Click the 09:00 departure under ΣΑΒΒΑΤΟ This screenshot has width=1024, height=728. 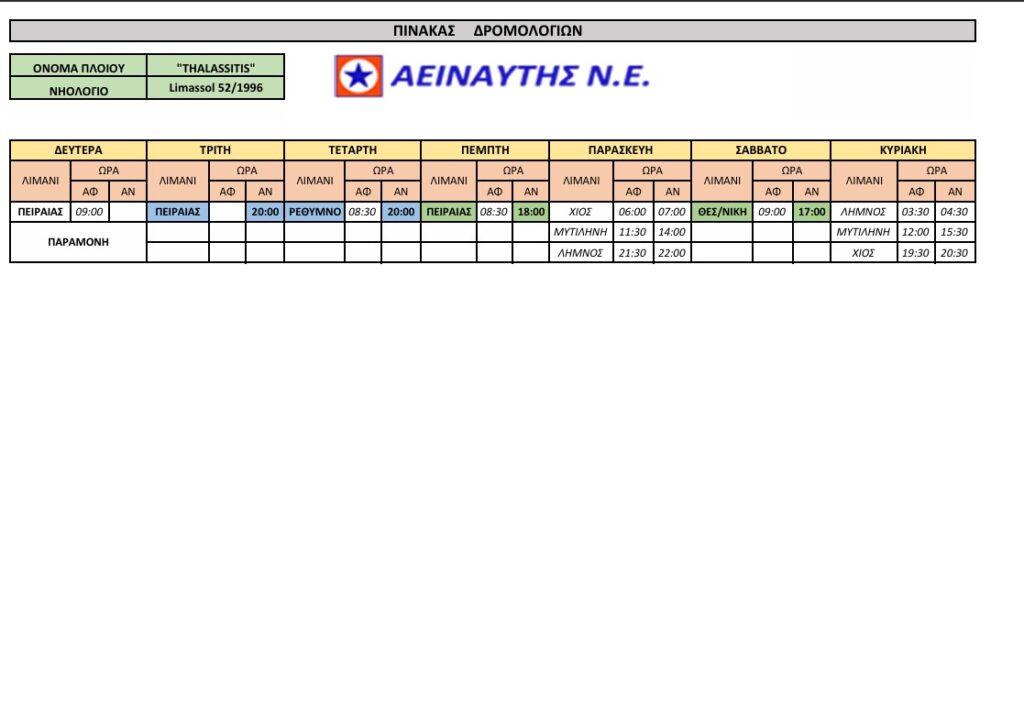772,212
